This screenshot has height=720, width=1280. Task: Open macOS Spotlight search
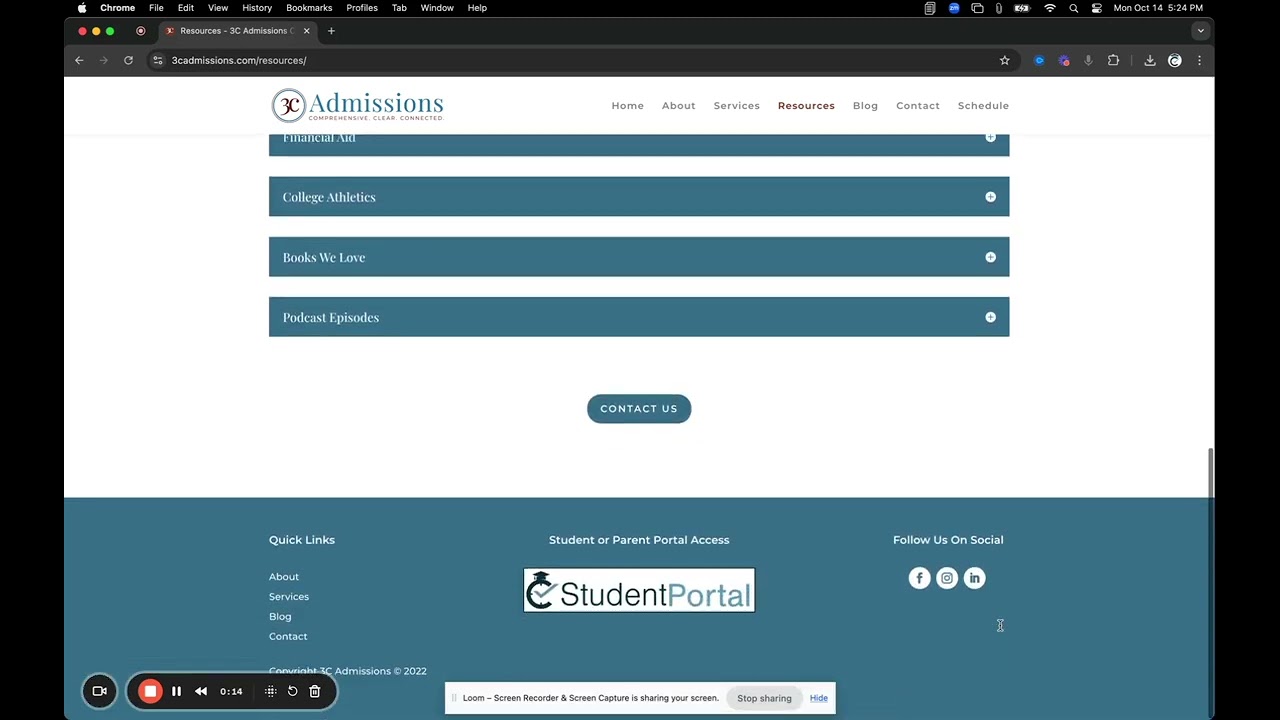coord(1073,8)
